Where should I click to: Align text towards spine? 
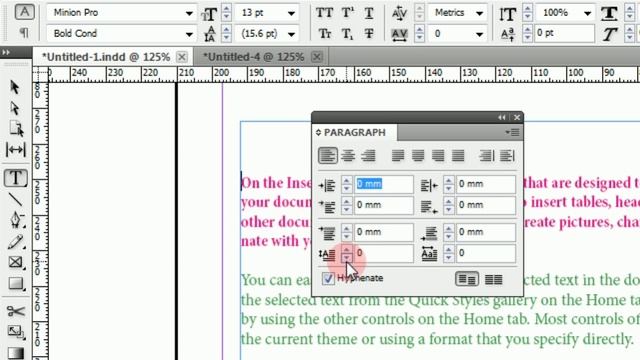click(487, 156)
